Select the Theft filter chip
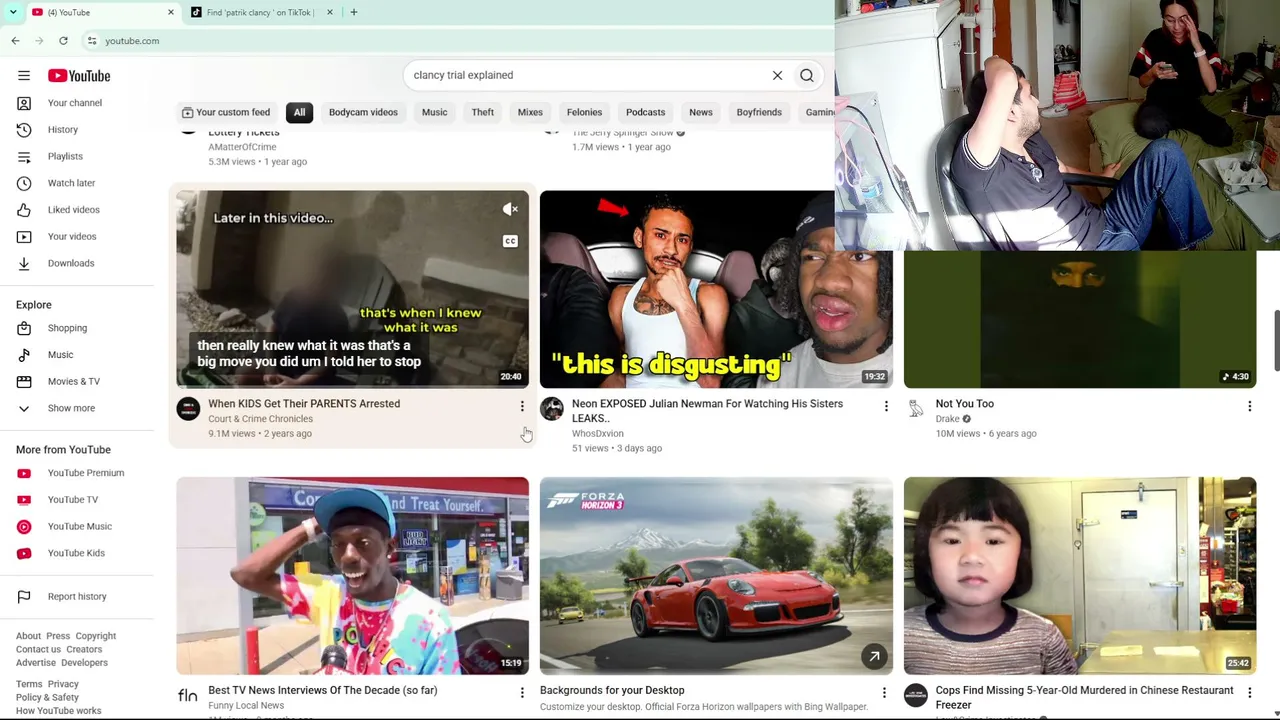Image resolution: width=1280 pixels, height=720 pixels. point(482,112)
